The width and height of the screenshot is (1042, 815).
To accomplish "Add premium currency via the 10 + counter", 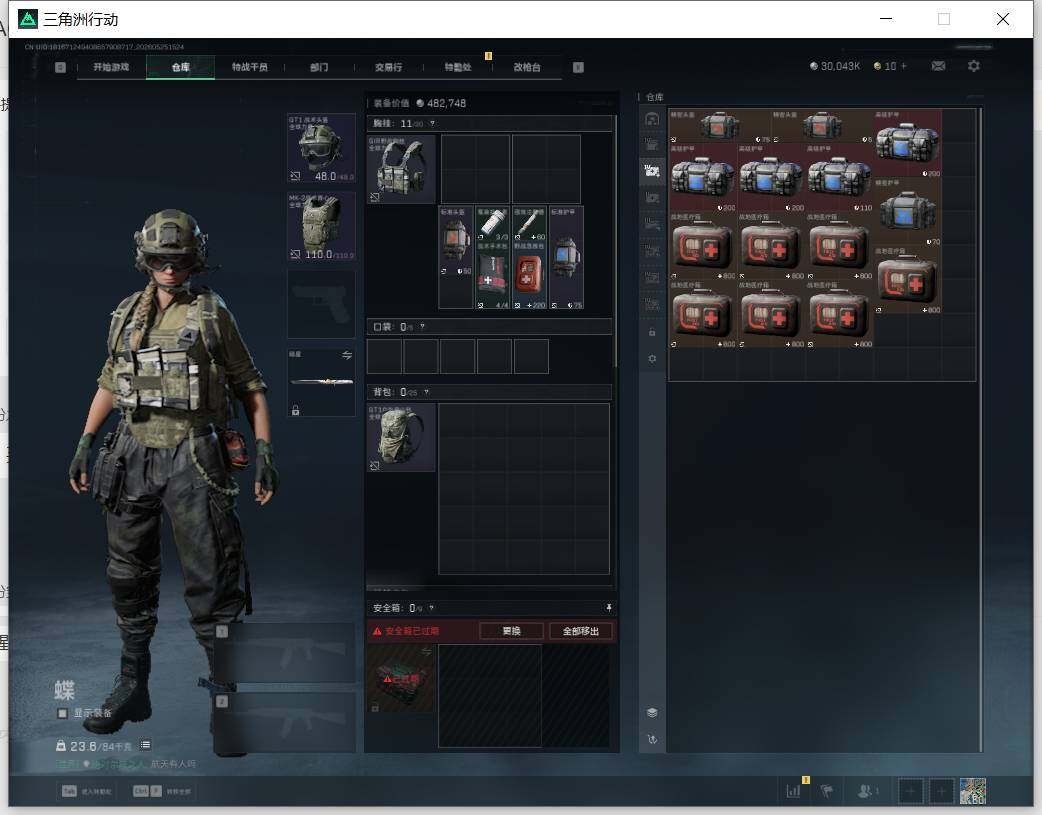I will [890, 66].
